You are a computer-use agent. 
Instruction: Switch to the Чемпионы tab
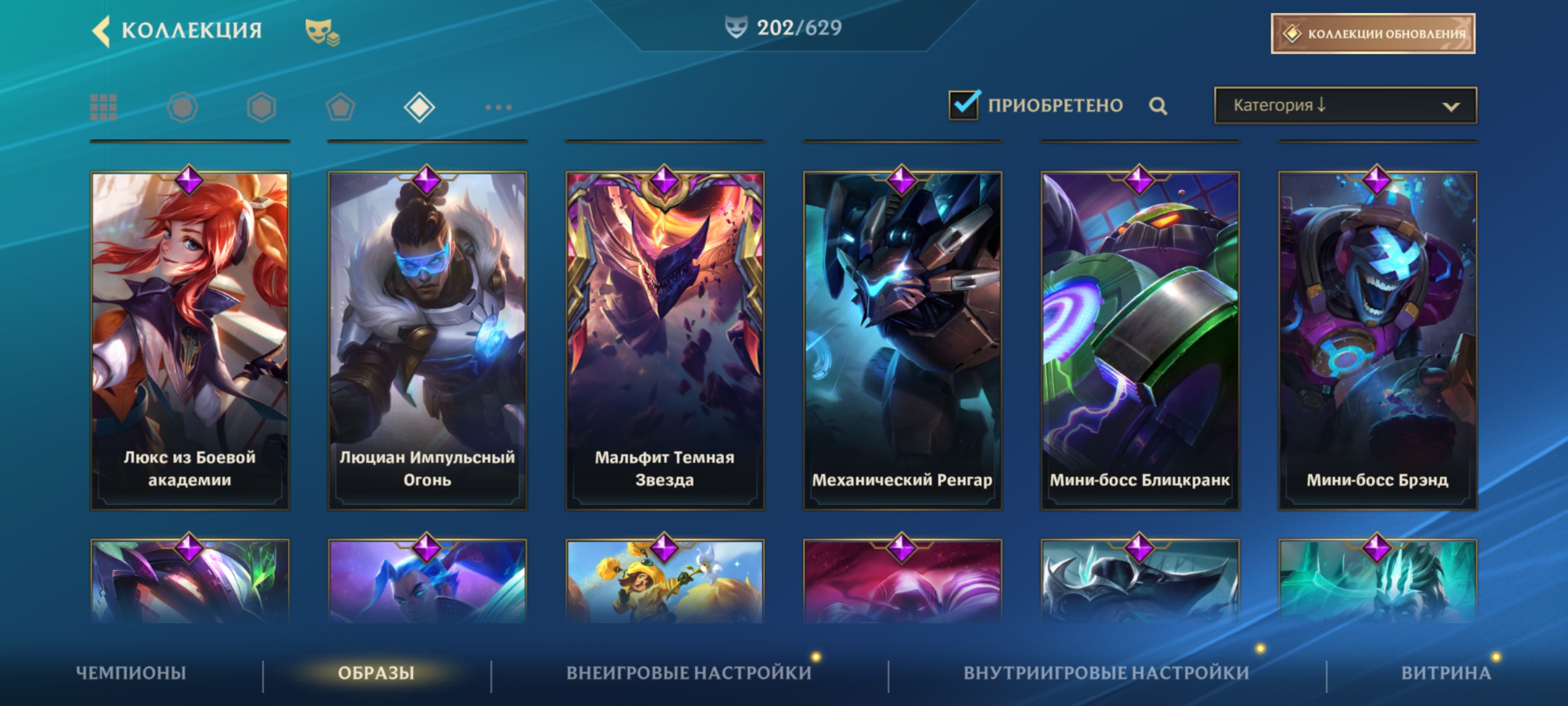pyautogui.click(x=131, y=673)
